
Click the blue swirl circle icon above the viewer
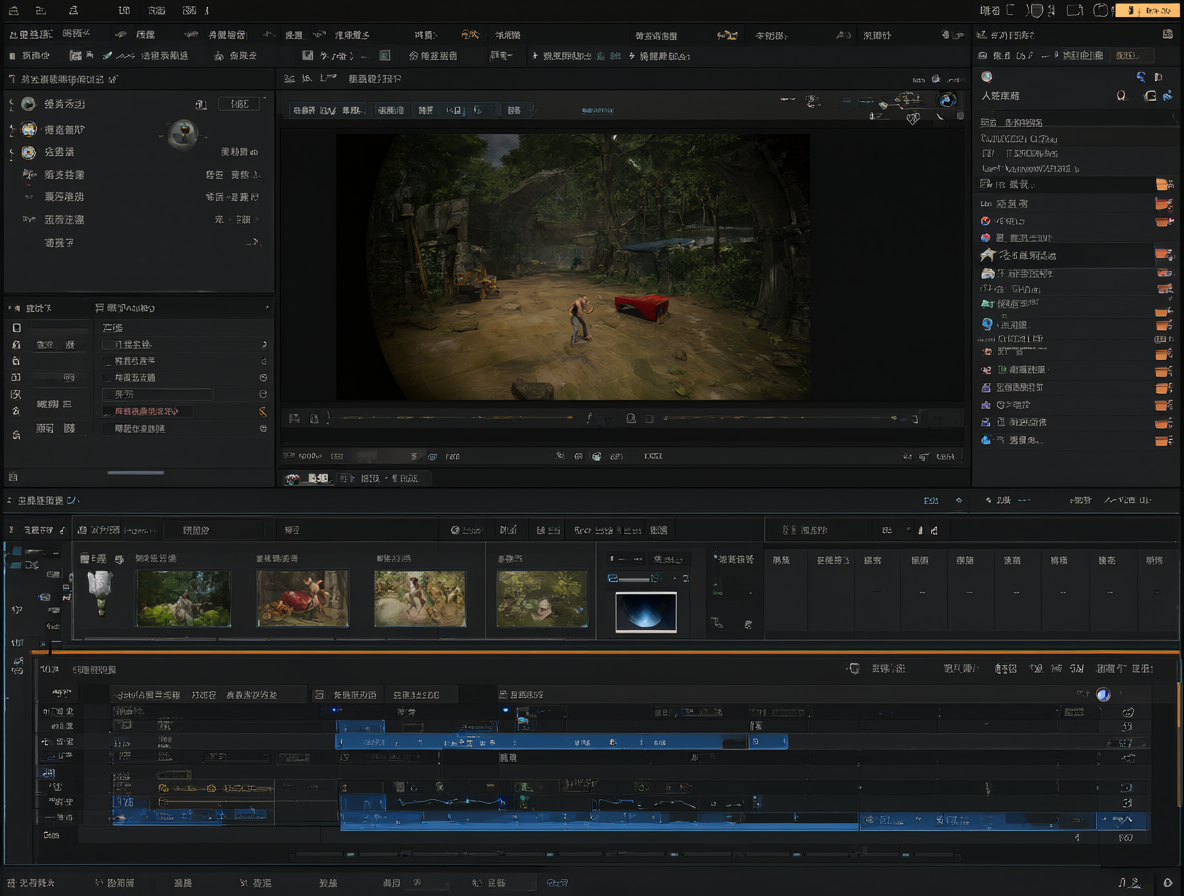tap(947, 100)
